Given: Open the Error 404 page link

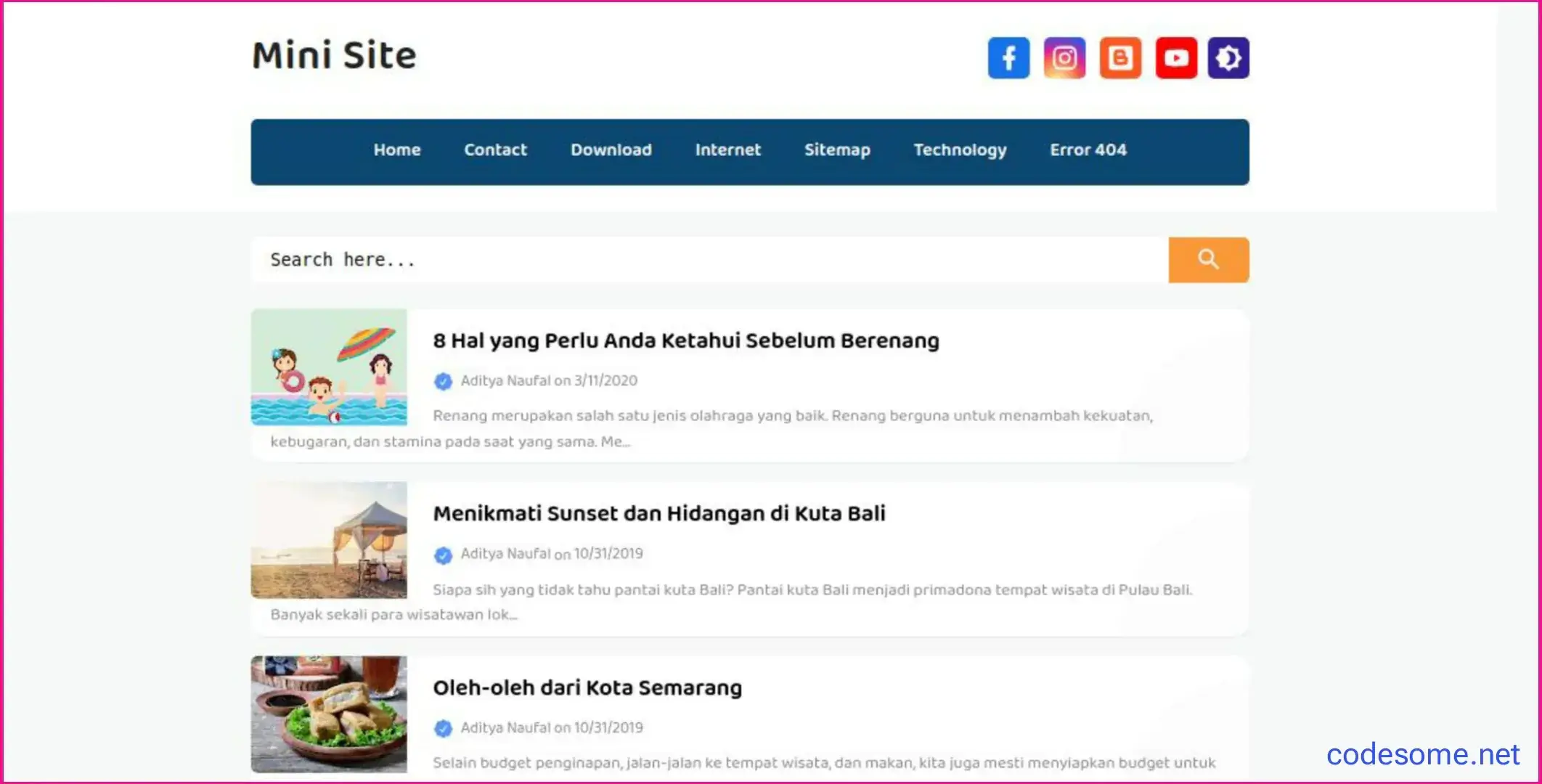Looking at the screenshot, I should [1088, 150].
